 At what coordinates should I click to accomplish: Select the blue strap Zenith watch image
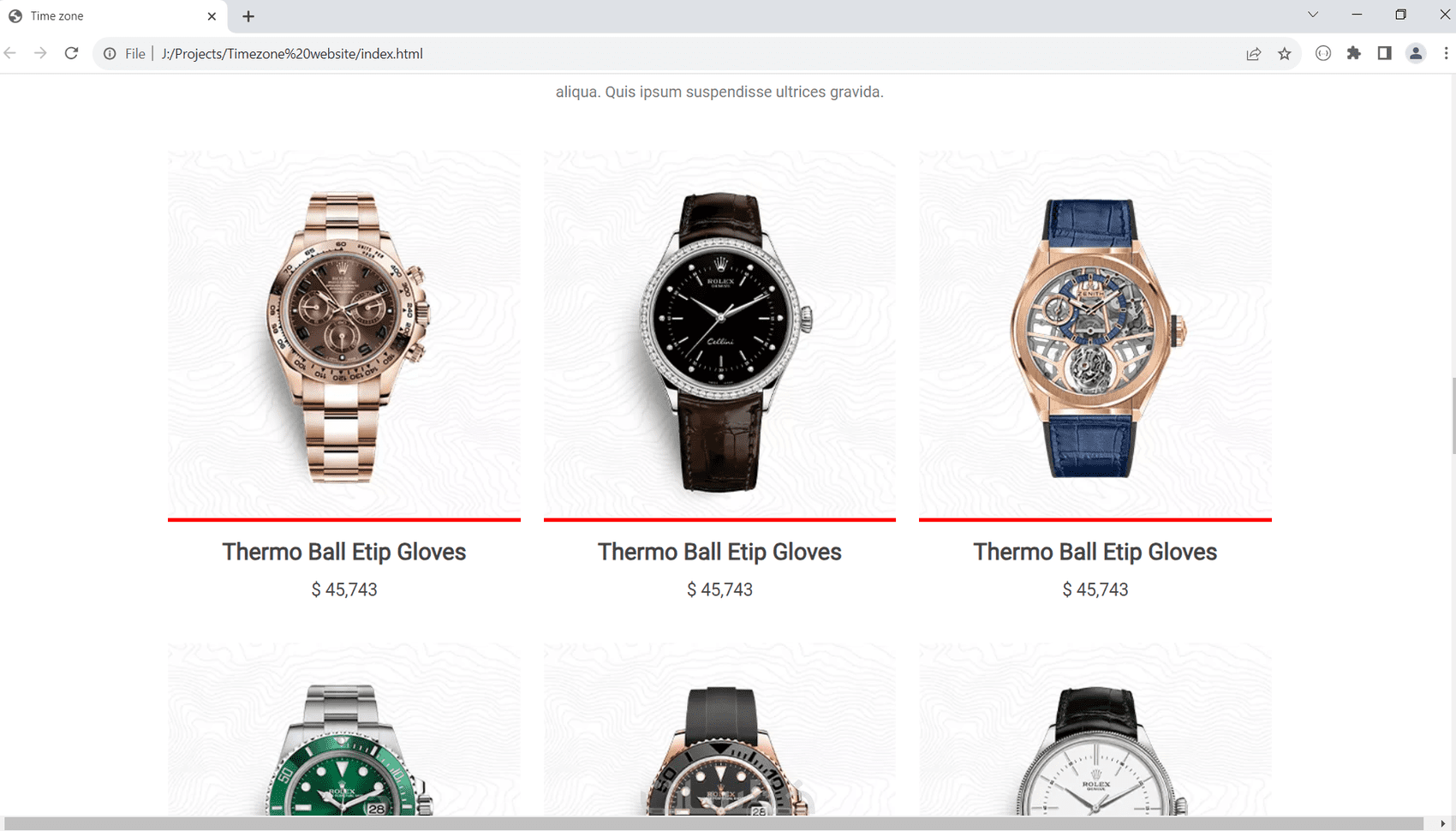click(1095, 335)
